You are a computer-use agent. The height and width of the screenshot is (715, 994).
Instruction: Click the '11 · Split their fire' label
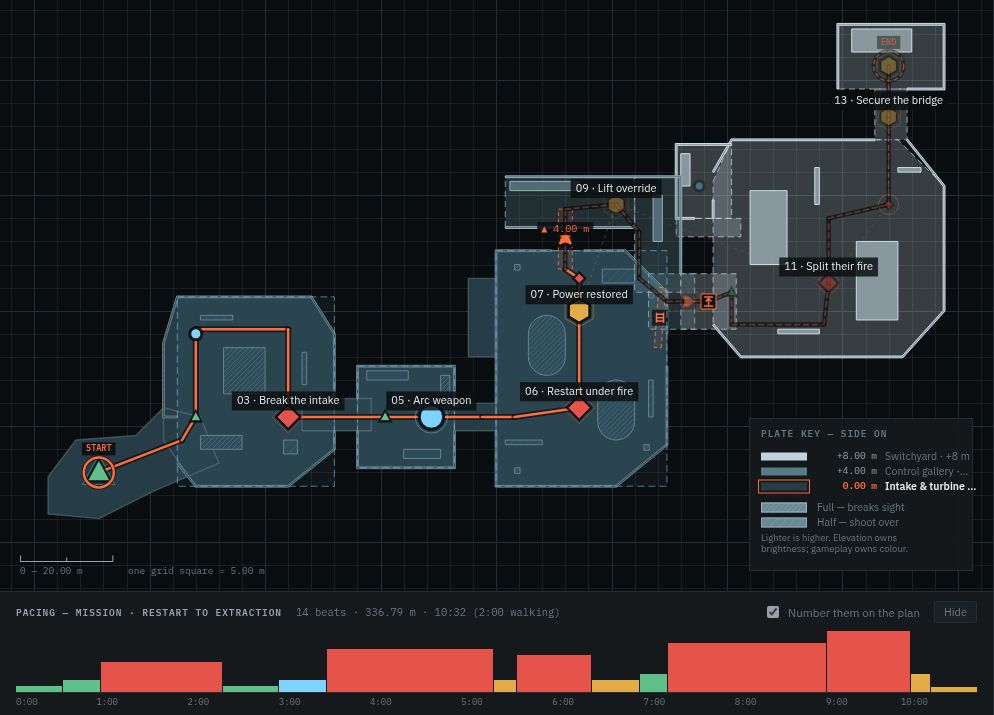pyautogui.click(x=829, y=266)
